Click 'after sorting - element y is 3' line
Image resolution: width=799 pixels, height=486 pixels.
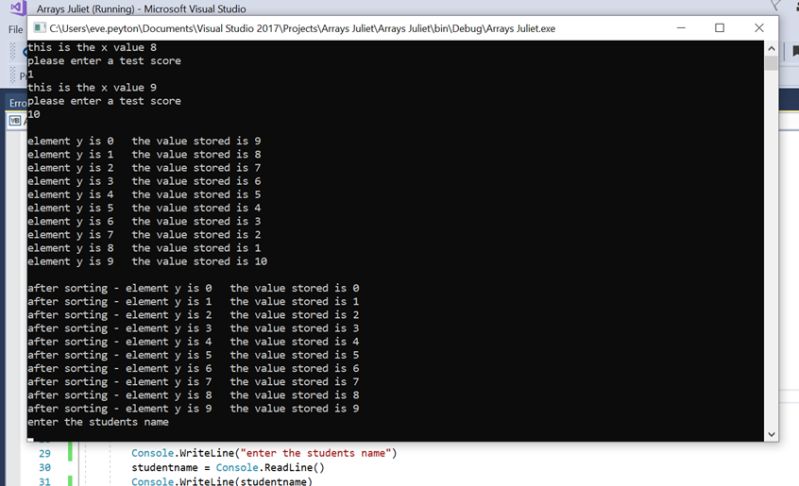pos(193,329)
